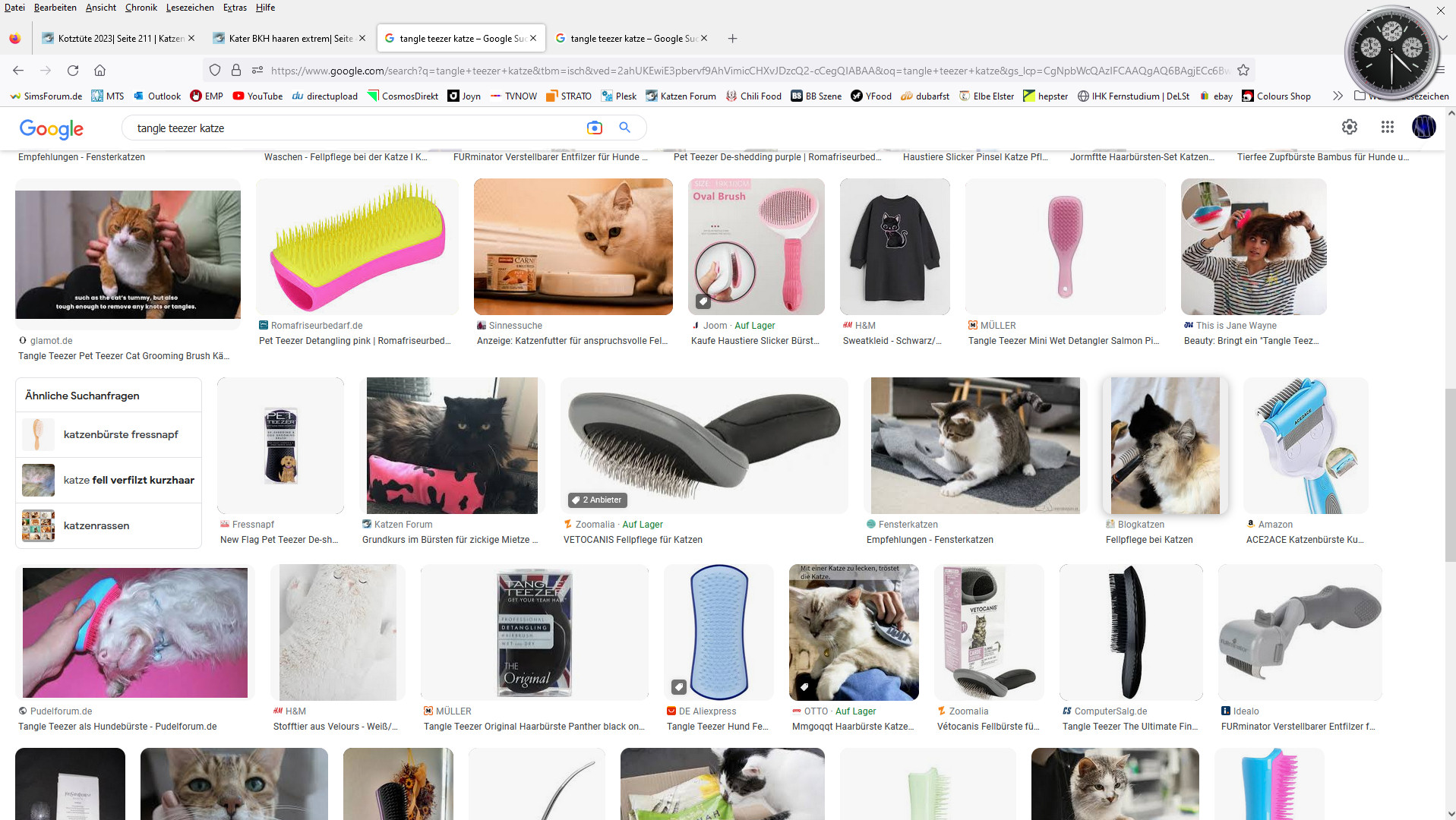The width and height of the screenshot is (1456, 820).
Task: Open the Katzen Forum bookmark
Action: click(x=681, y=96)
